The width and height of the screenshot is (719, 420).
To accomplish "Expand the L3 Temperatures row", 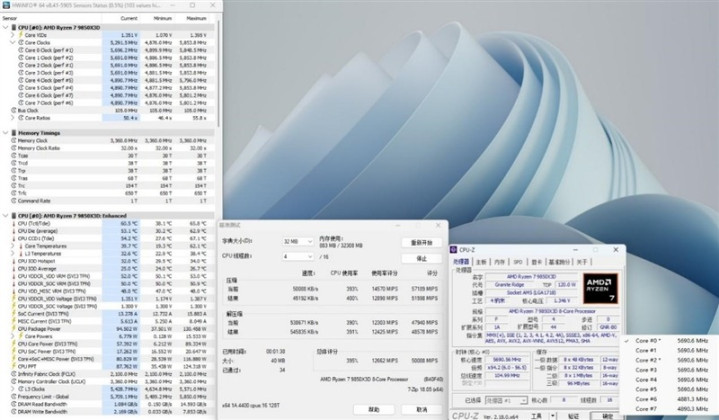I will click(13, 254).
